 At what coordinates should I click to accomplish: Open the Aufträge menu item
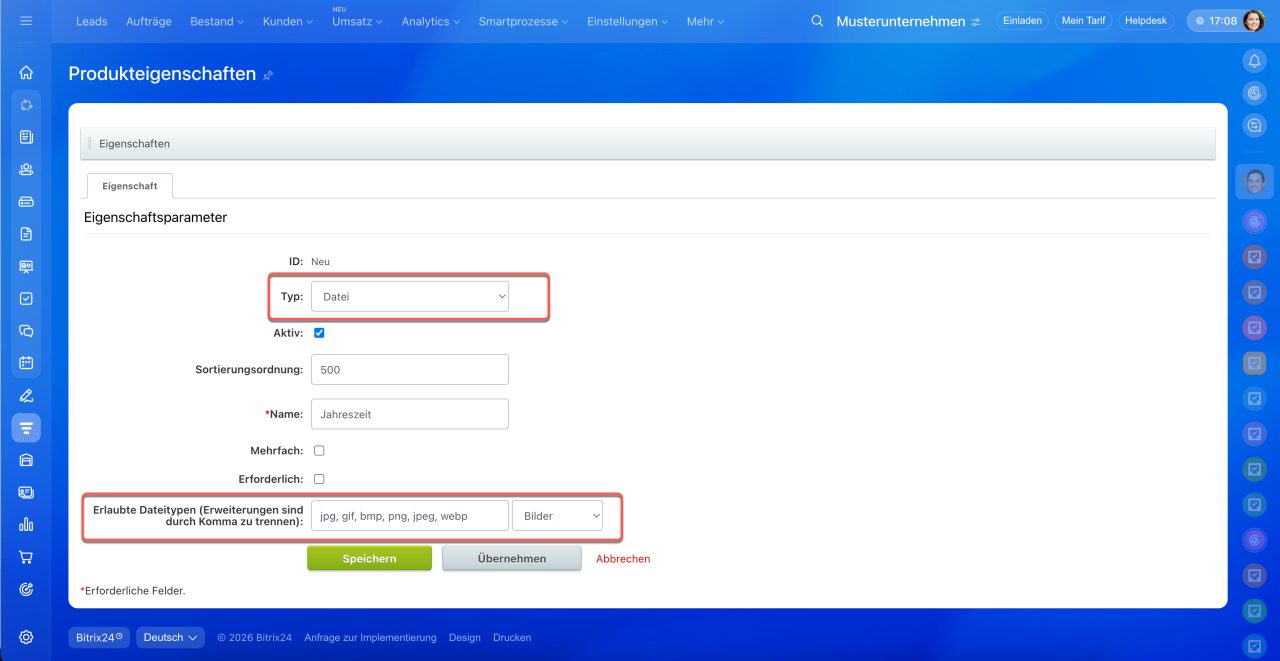(148, 21)
